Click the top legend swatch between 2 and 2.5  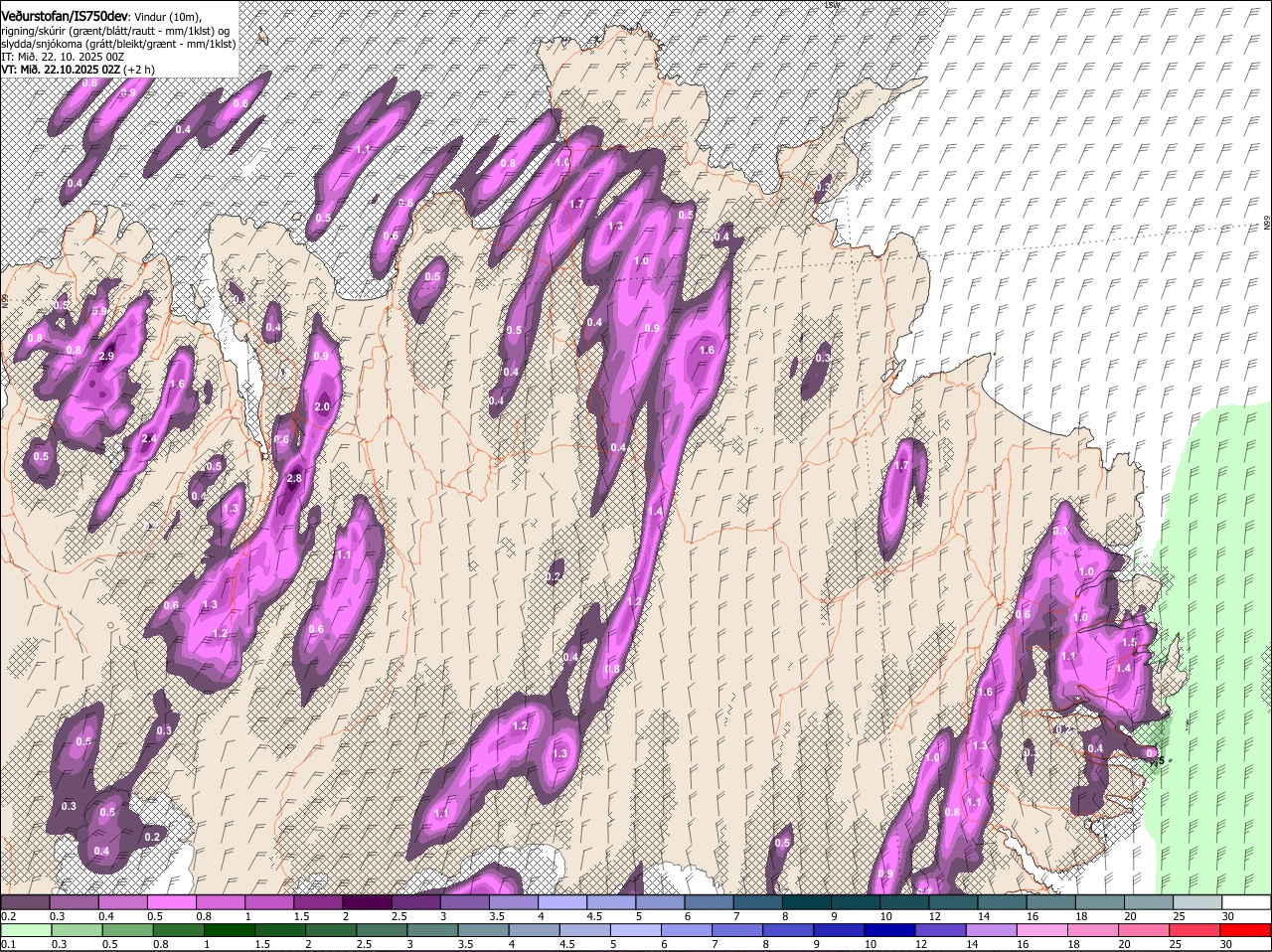pyautogui.click(x=368, y=901)
